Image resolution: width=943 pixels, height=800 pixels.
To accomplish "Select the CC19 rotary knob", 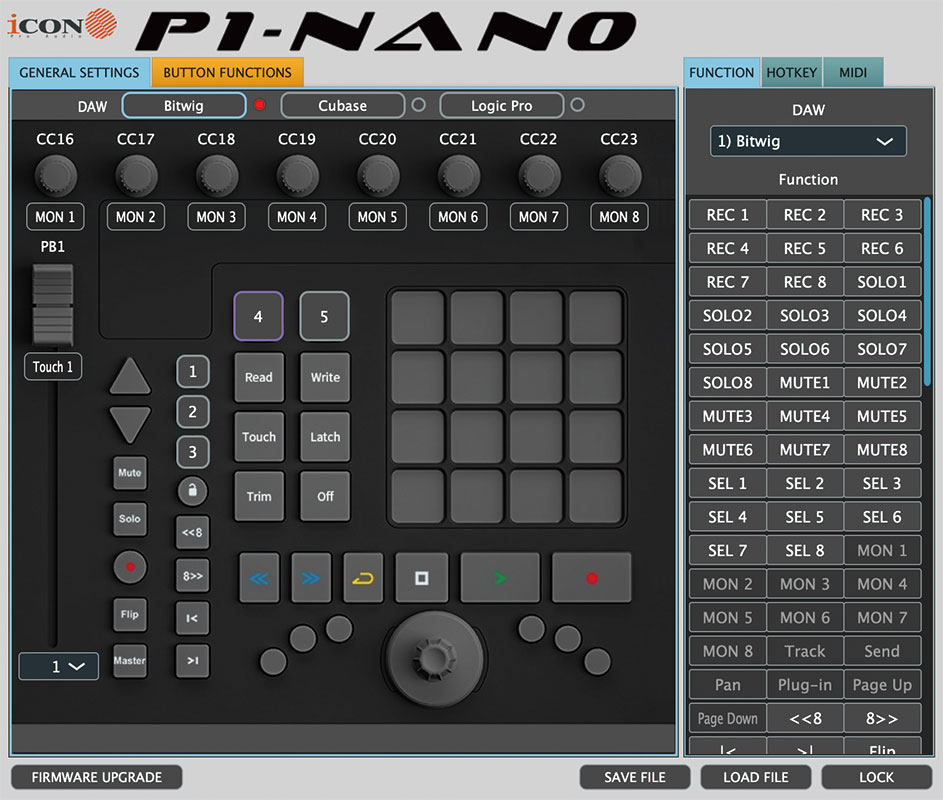I will point(298,176).
